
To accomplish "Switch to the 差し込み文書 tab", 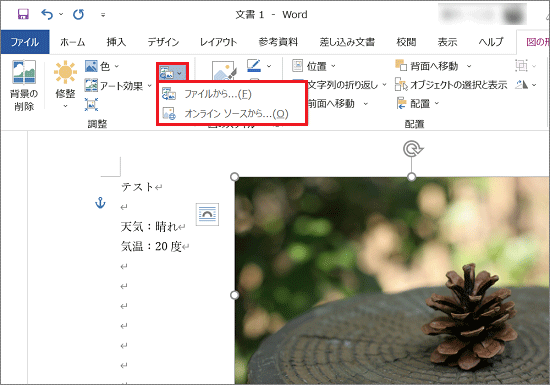I will pyautogui.click(x=347, y=42).
